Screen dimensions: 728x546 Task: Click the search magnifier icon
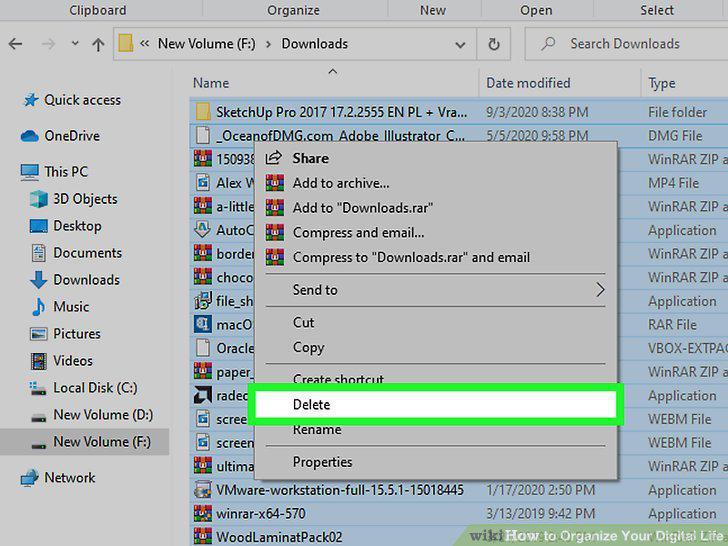click(548, 44)
